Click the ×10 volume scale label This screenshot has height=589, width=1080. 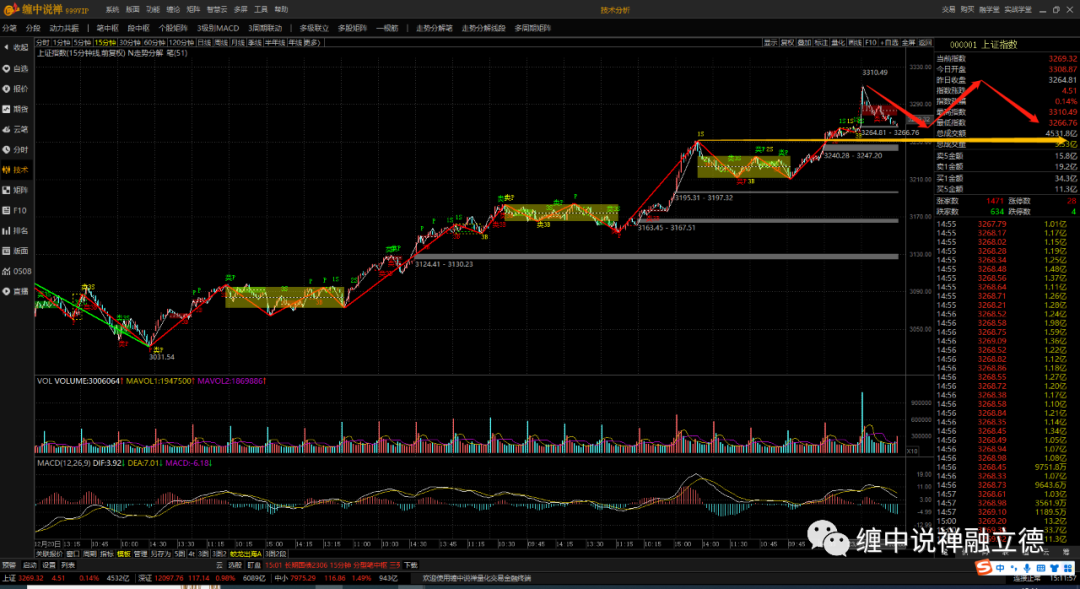tap(911, 451)
